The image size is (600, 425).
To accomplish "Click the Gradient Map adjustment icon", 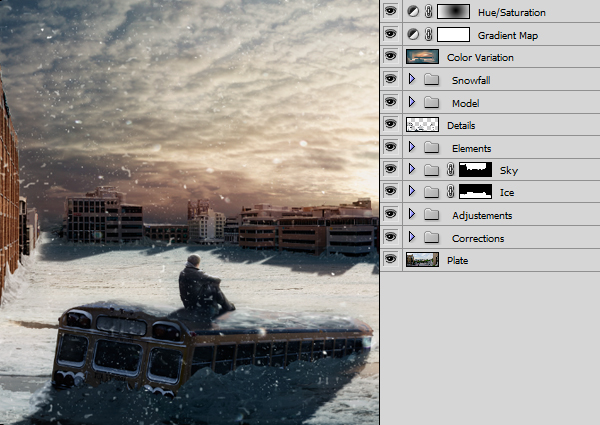I will (x=413, y=34).
